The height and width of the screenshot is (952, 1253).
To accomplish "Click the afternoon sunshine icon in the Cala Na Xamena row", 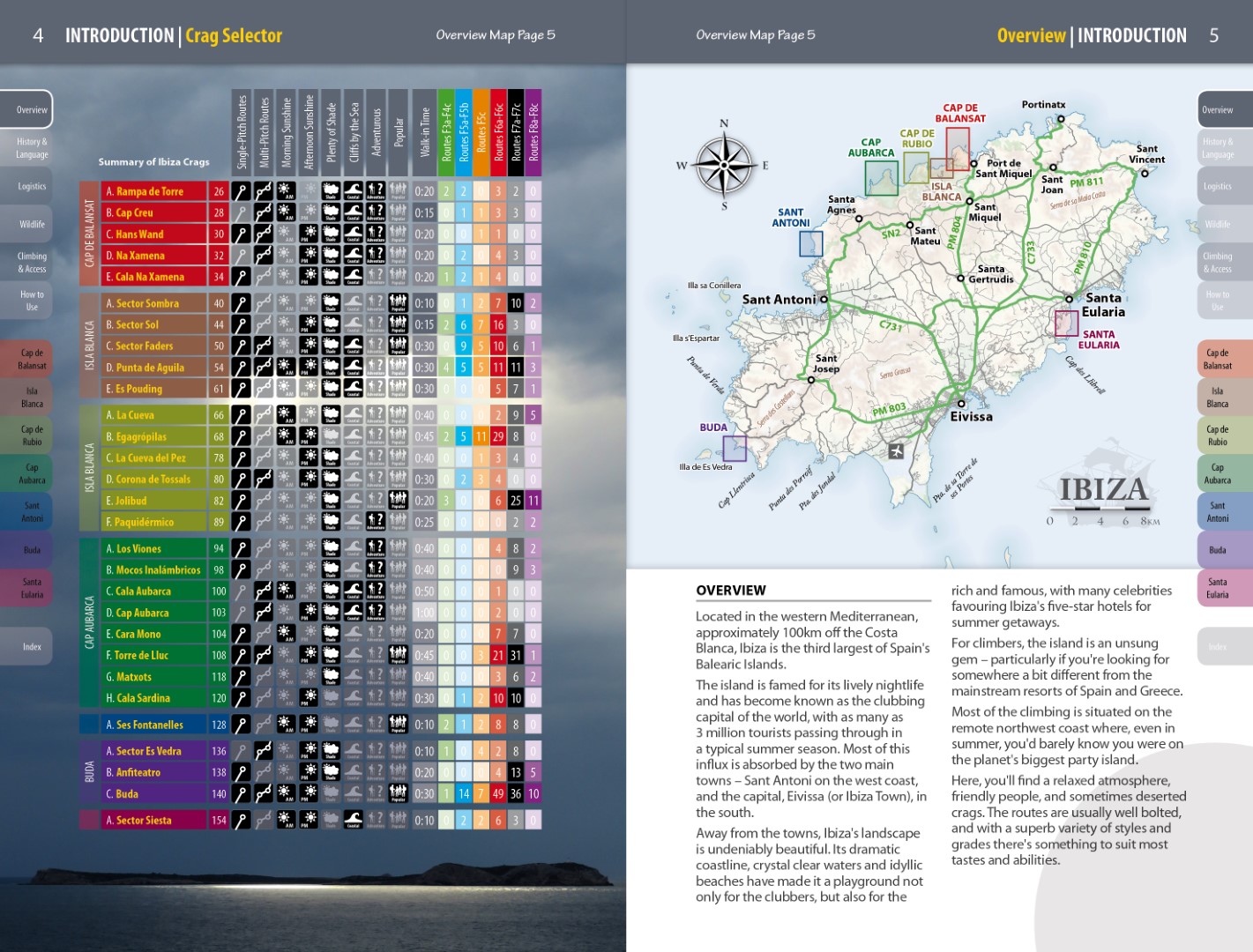I will [x=309, y=277].
